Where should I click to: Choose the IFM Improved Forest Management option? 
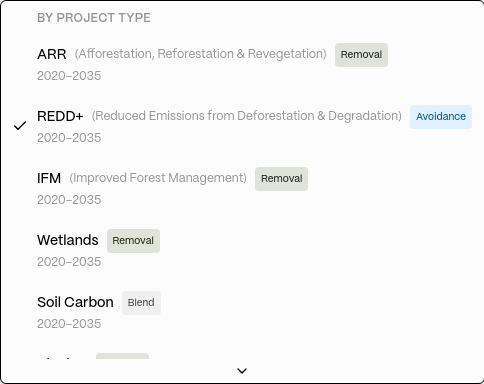[x=242, y=189]
